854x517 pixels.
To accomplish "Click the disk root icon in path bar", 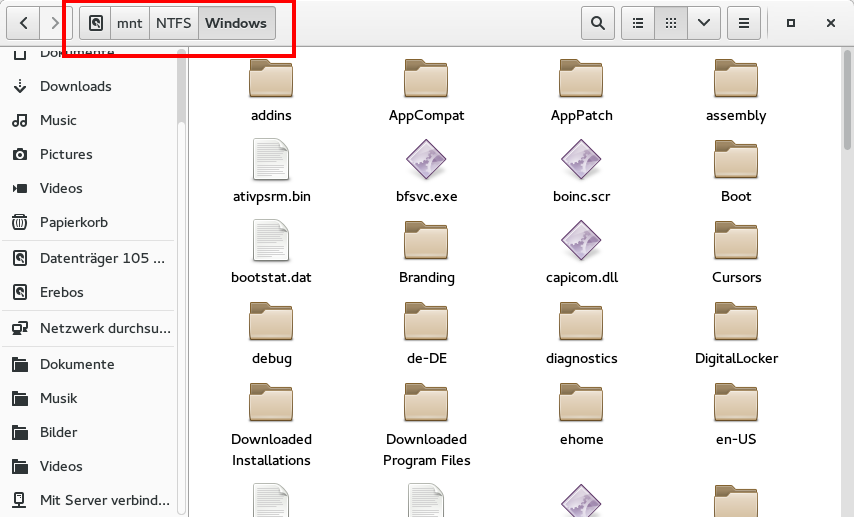I will [96, 23].
